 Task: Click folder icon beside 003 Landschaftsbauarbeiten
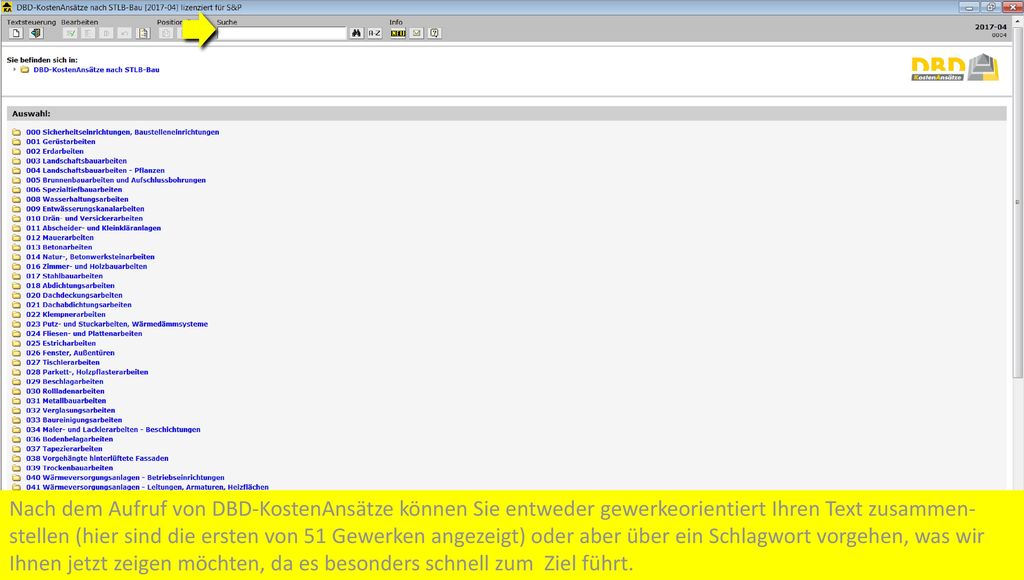(x=16, y=161)
